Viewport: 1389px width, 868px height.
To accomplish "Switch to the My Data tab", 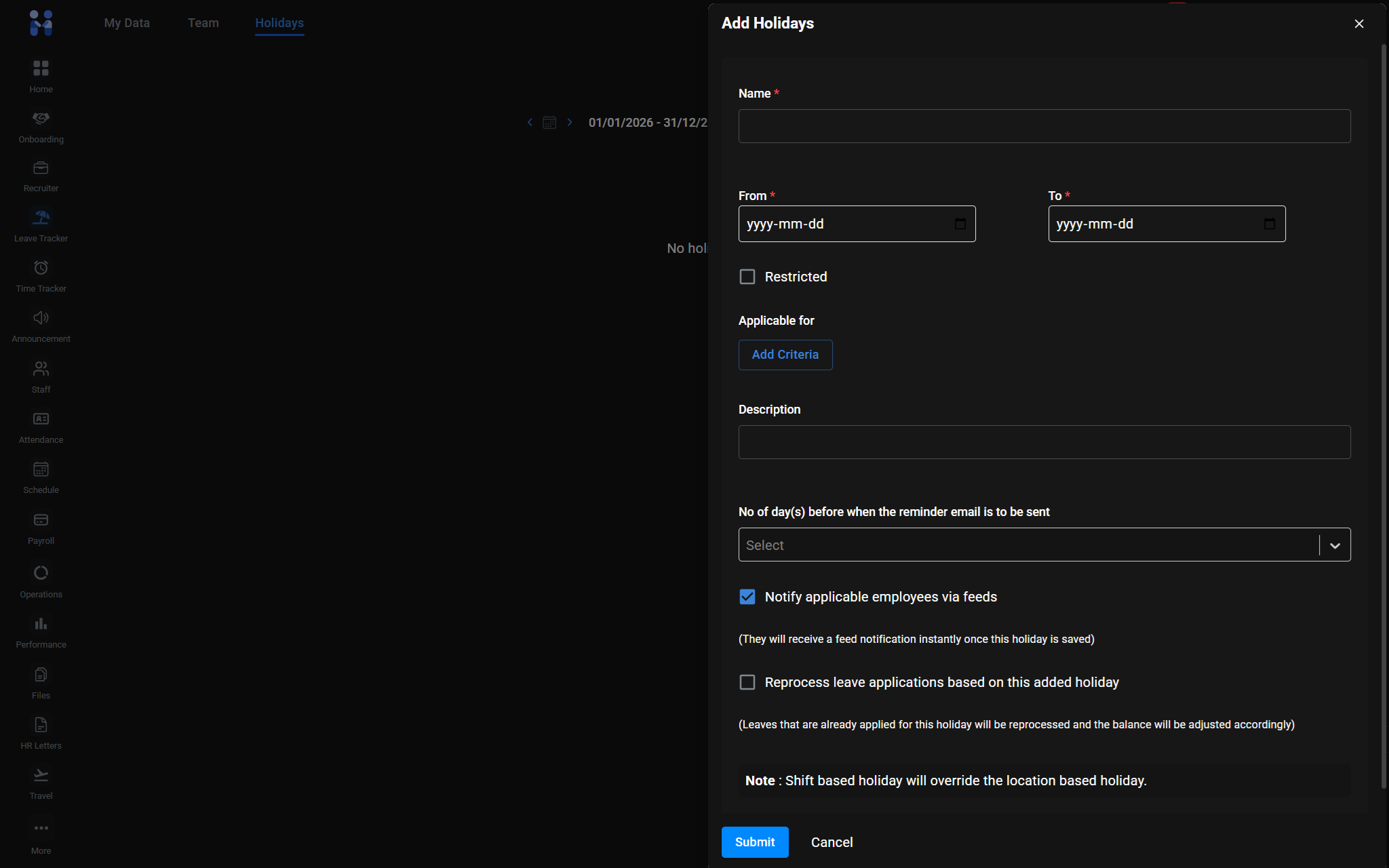I will (x=127, y=23).
